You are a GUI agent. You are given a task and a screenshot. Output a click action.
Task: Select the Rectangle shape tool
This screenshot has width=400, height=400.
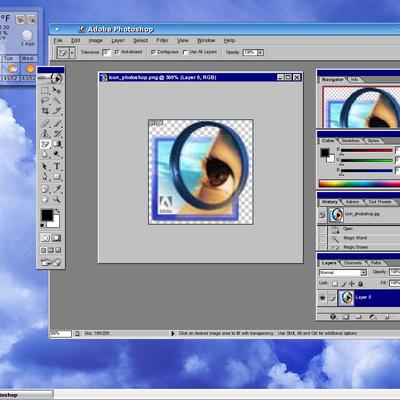pyautogui.click(x=57, y=176)
